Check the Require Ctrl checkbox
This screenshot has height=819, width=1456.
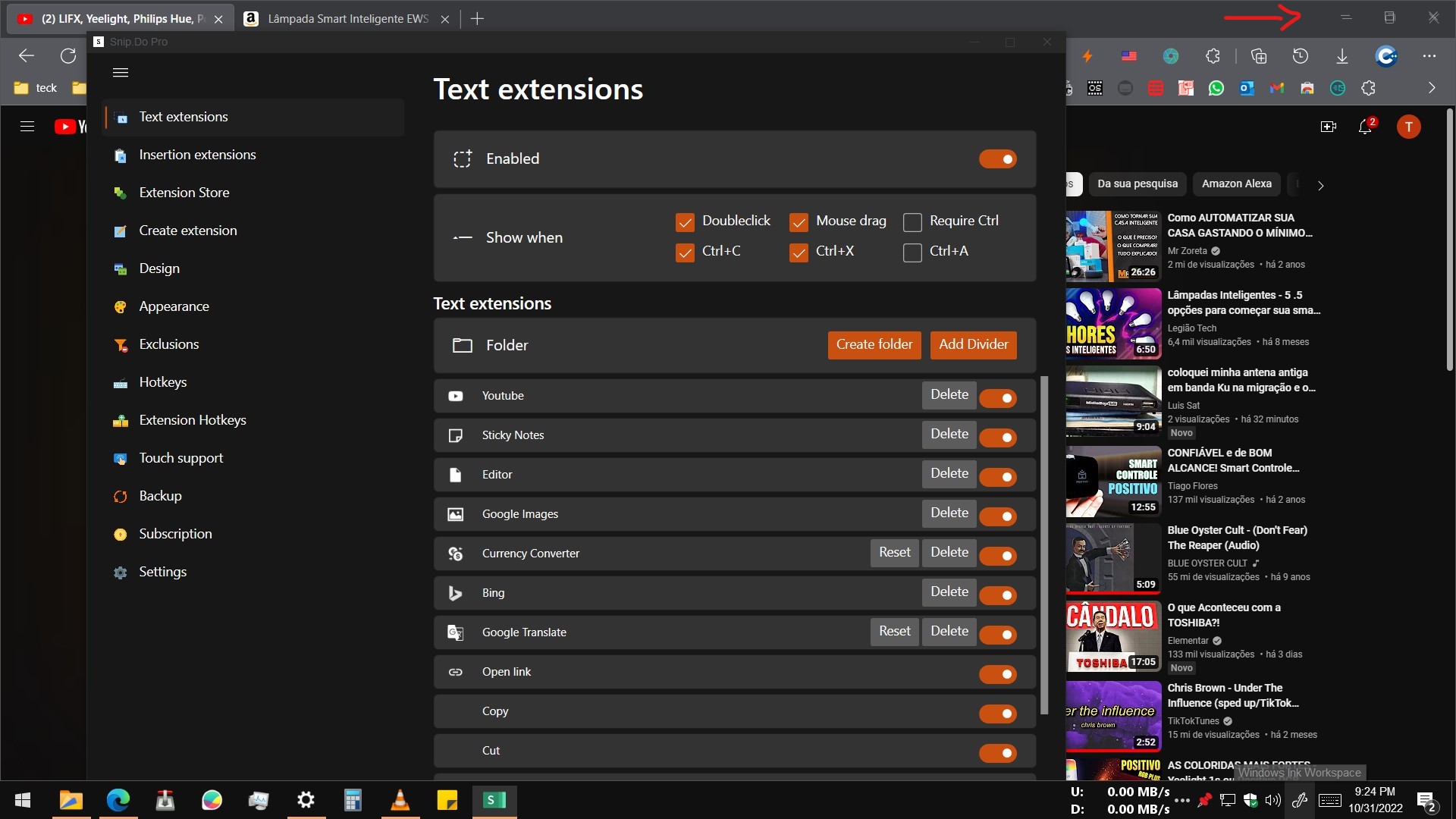point(912,221)
